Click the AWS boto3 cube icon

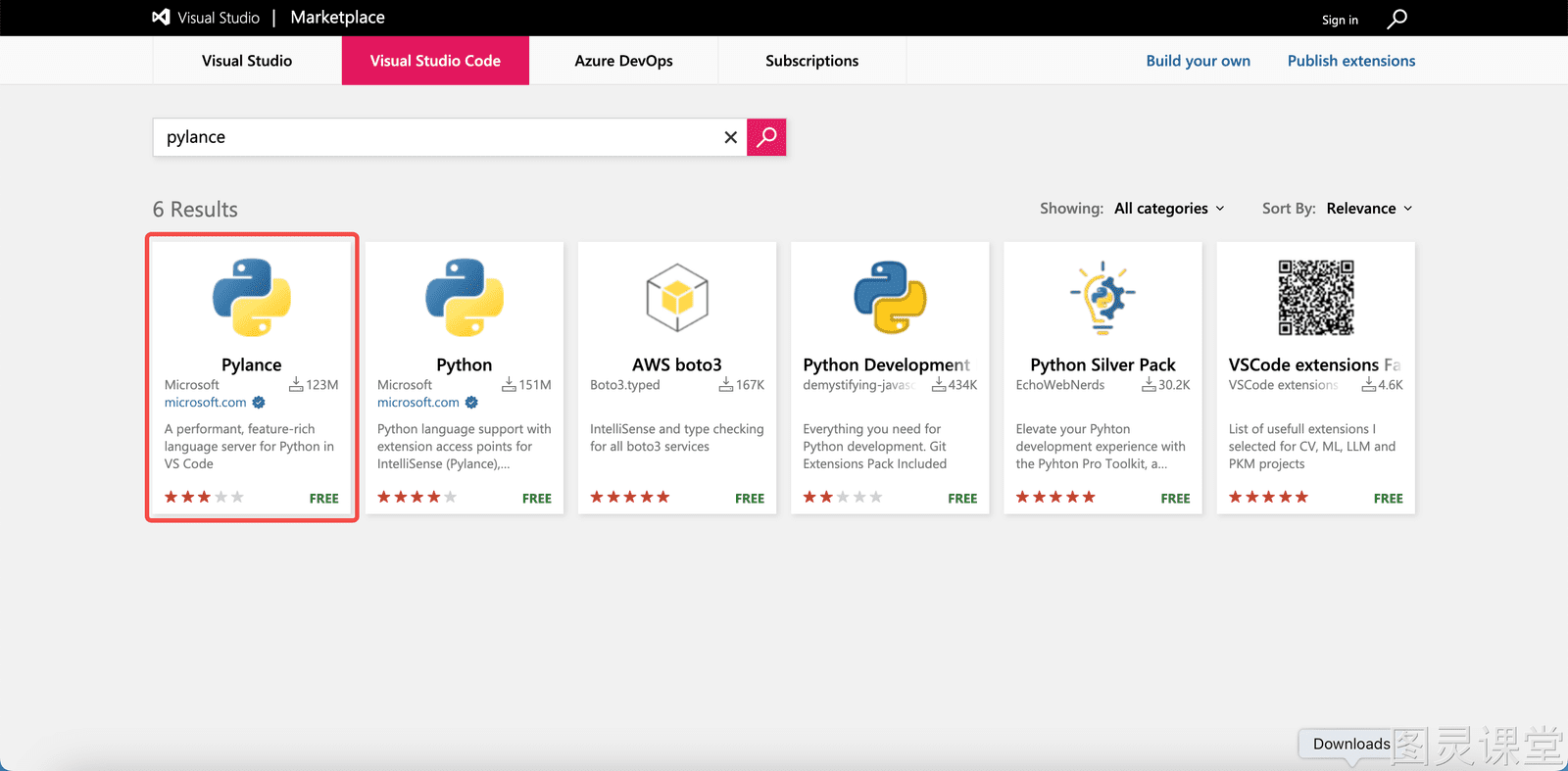click(x=677, y=298)
